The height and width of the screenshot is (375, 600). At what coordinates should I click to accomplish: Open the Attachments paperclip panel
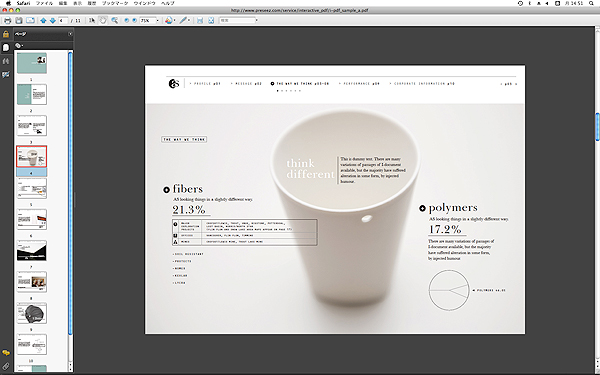6,366
